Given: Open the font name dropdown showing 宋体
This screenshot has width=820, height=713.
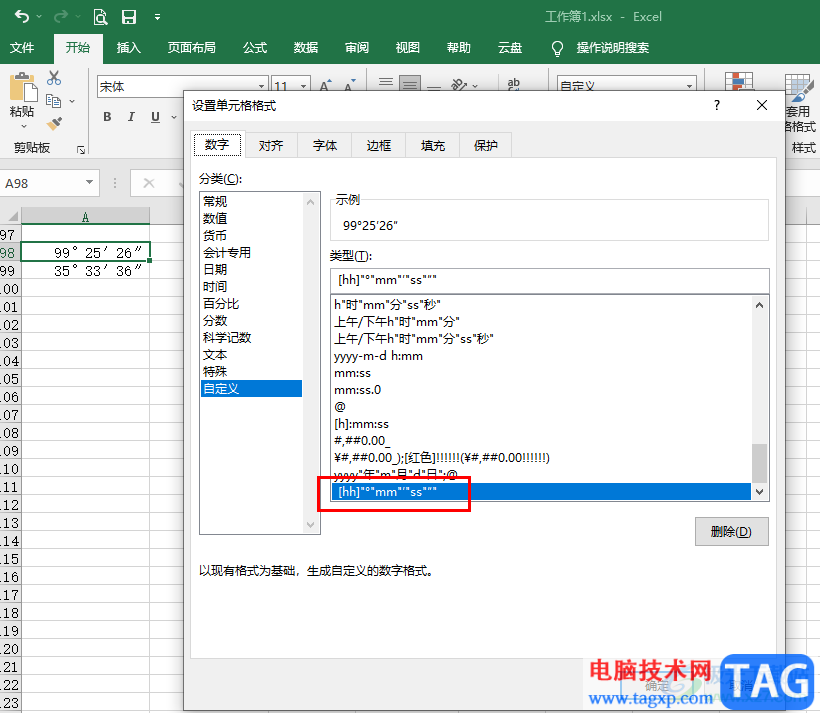Looking at the screenshot, I should 261,86.
